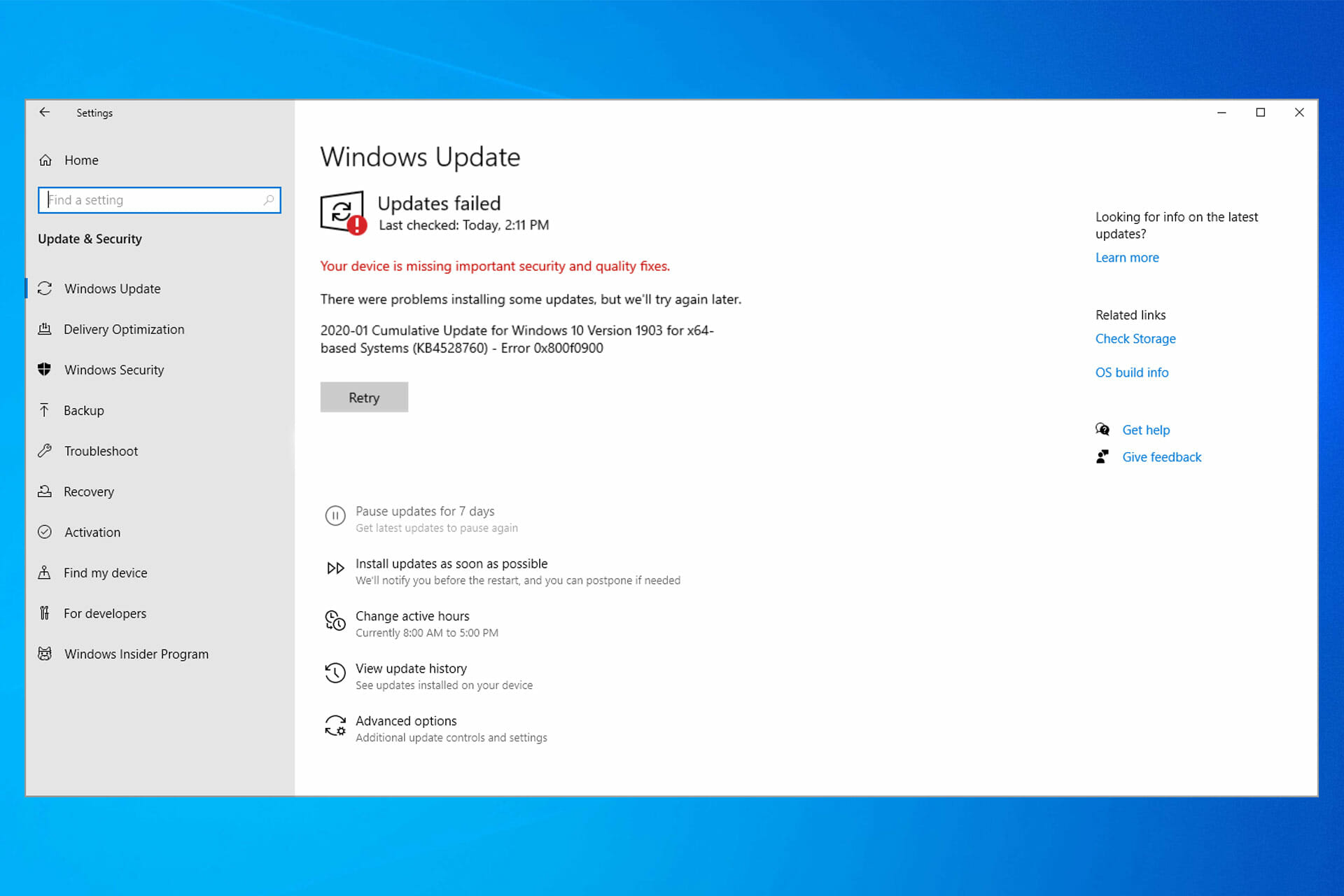Click the Get help link
Viewport: 1344px width, 896px height.
(1146, 430)
